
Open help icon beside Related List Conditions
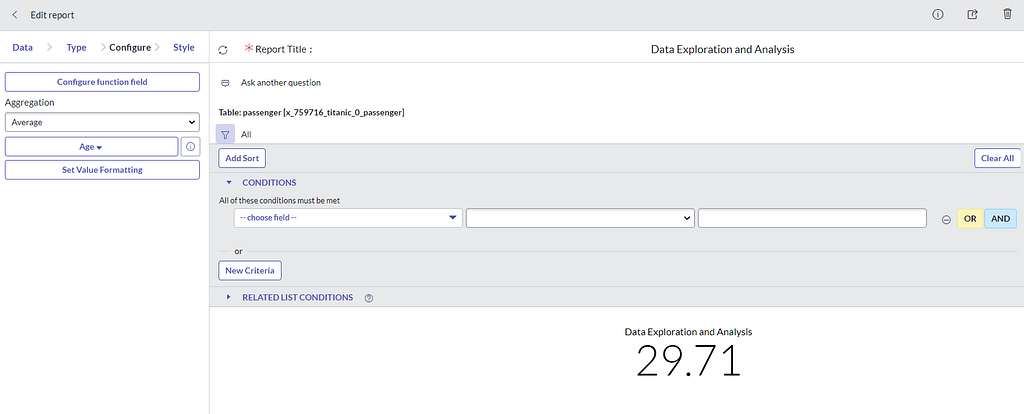coord(368,298)
